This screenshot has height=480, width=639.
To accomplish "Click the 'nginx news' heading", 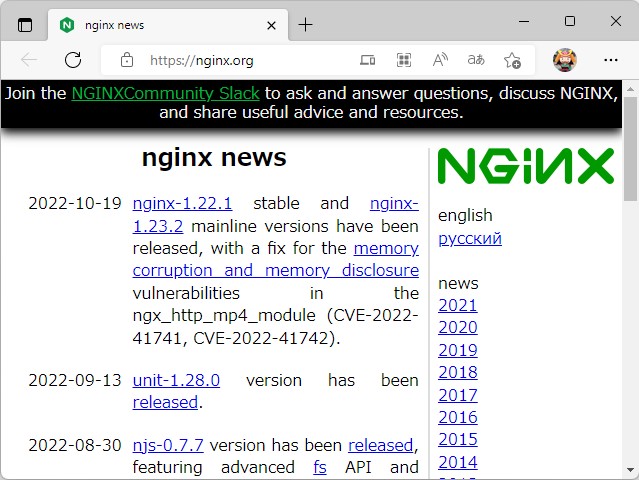I will 214,158.
